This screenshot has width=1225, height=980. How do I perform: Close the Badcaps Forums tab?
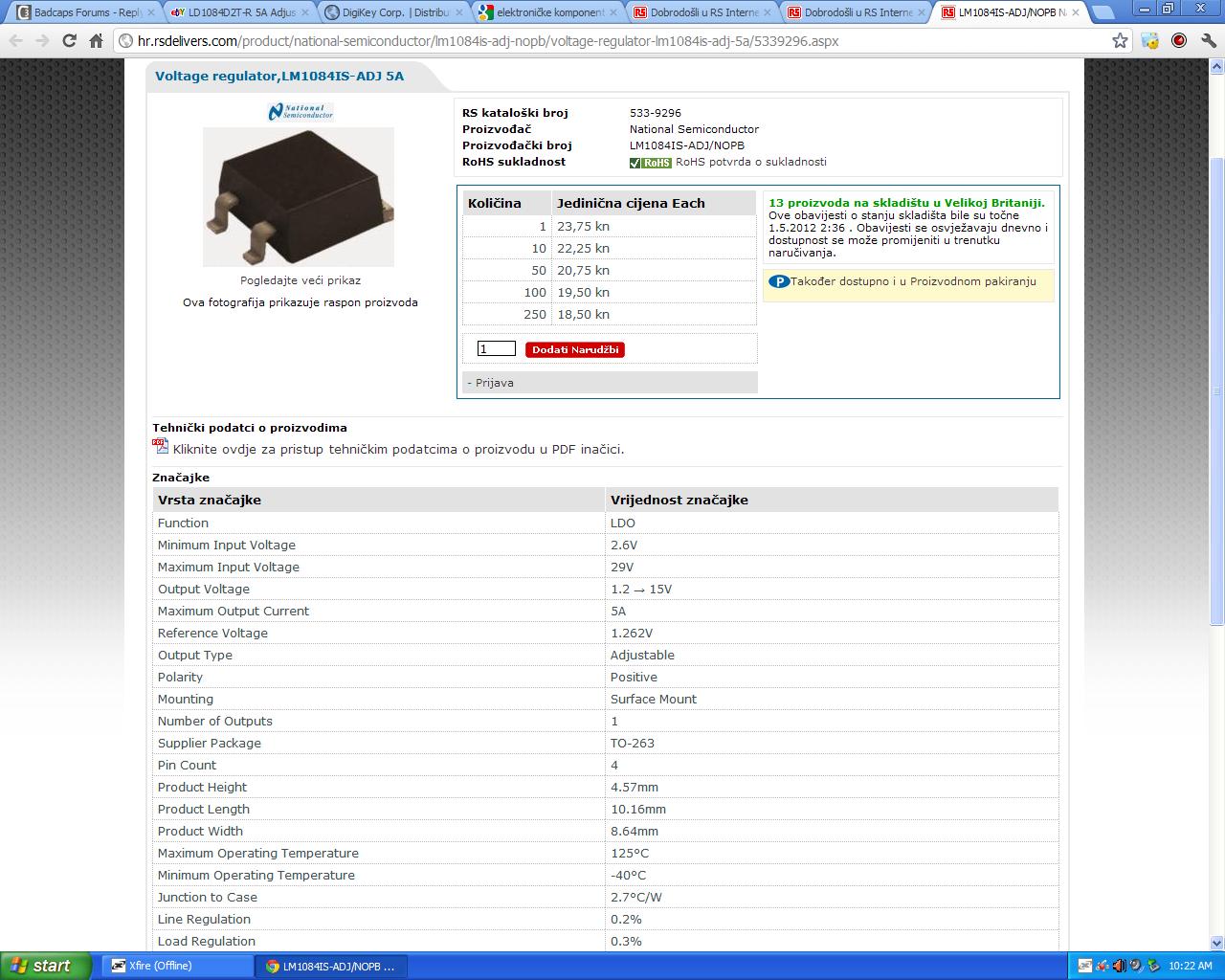coord(151,12)
